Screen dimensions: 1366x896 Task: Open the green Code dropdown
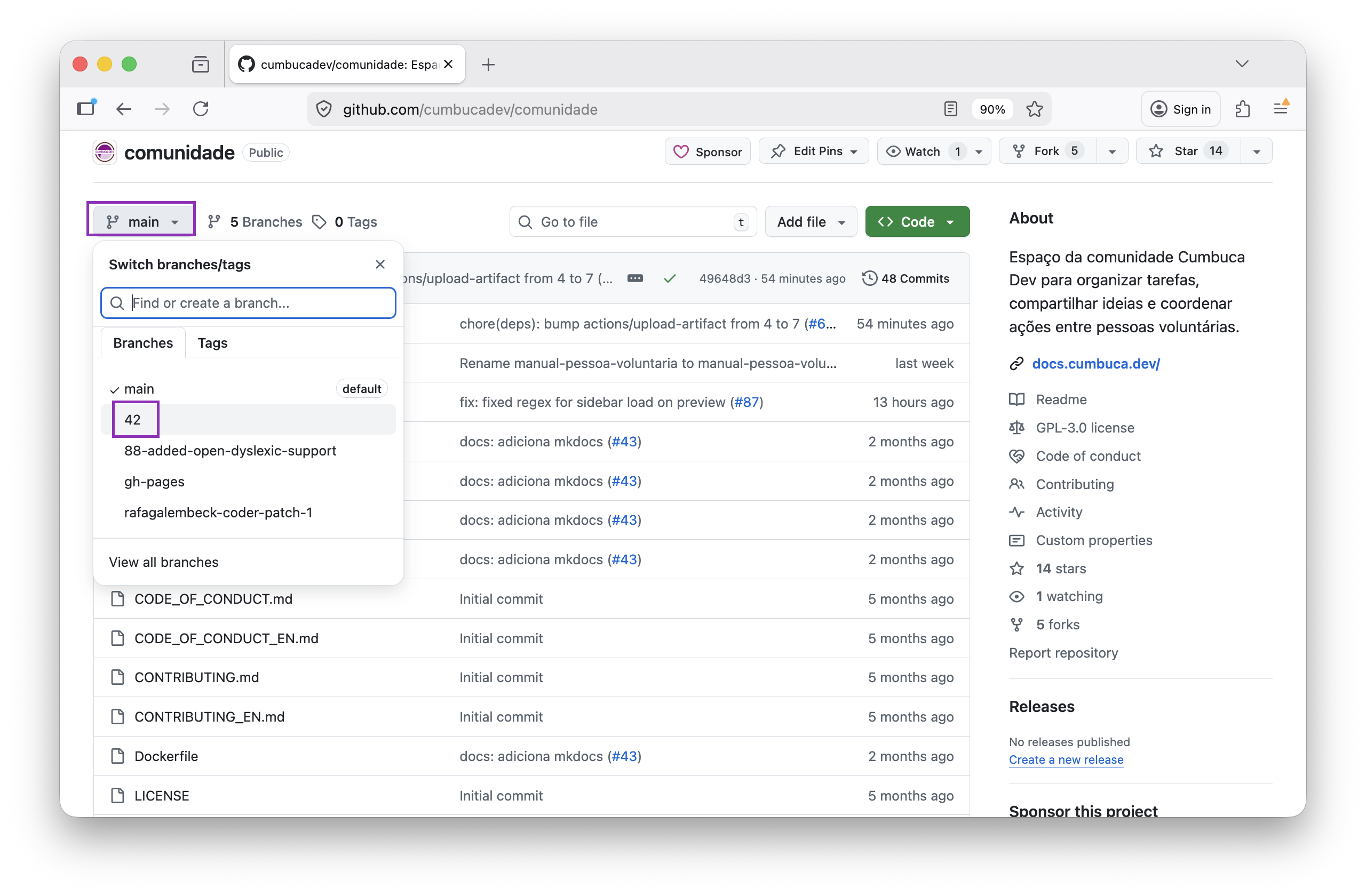(x=917, y=222)
